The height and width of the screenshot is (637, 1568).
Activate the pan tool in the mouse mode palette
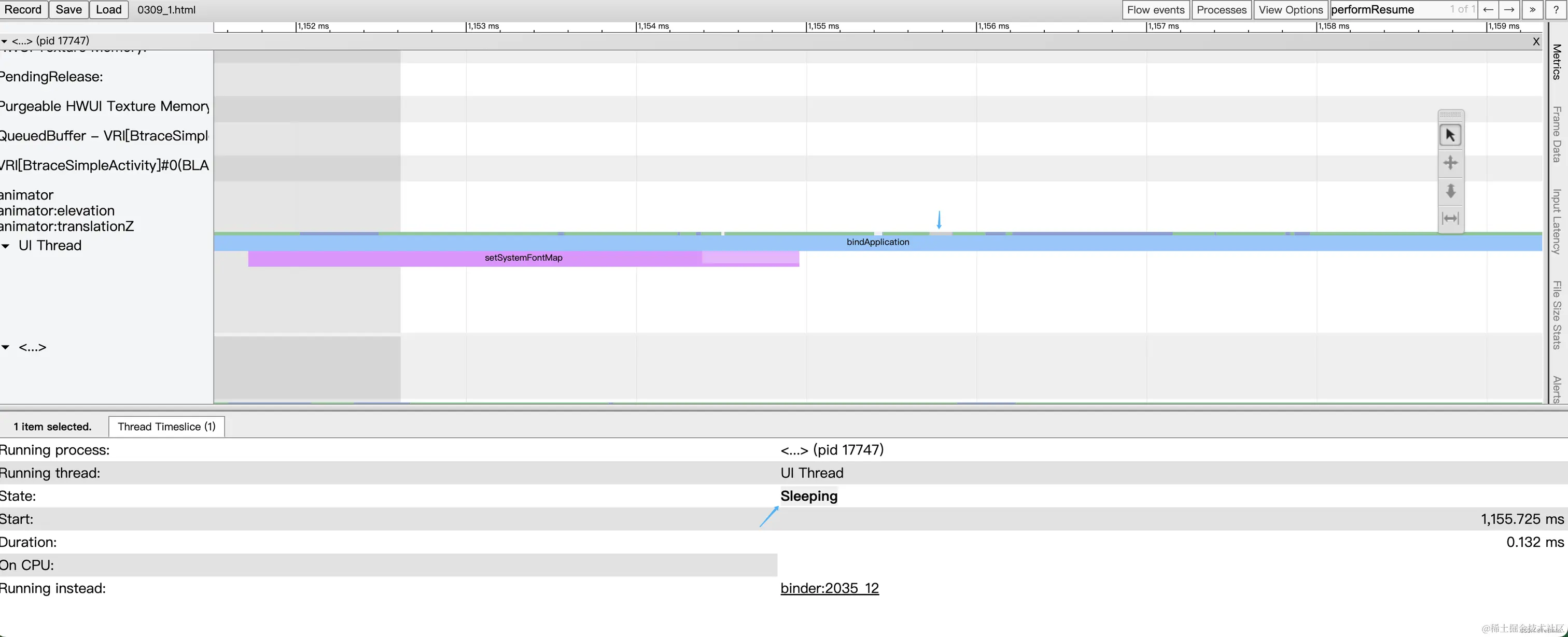(1450, 163)
